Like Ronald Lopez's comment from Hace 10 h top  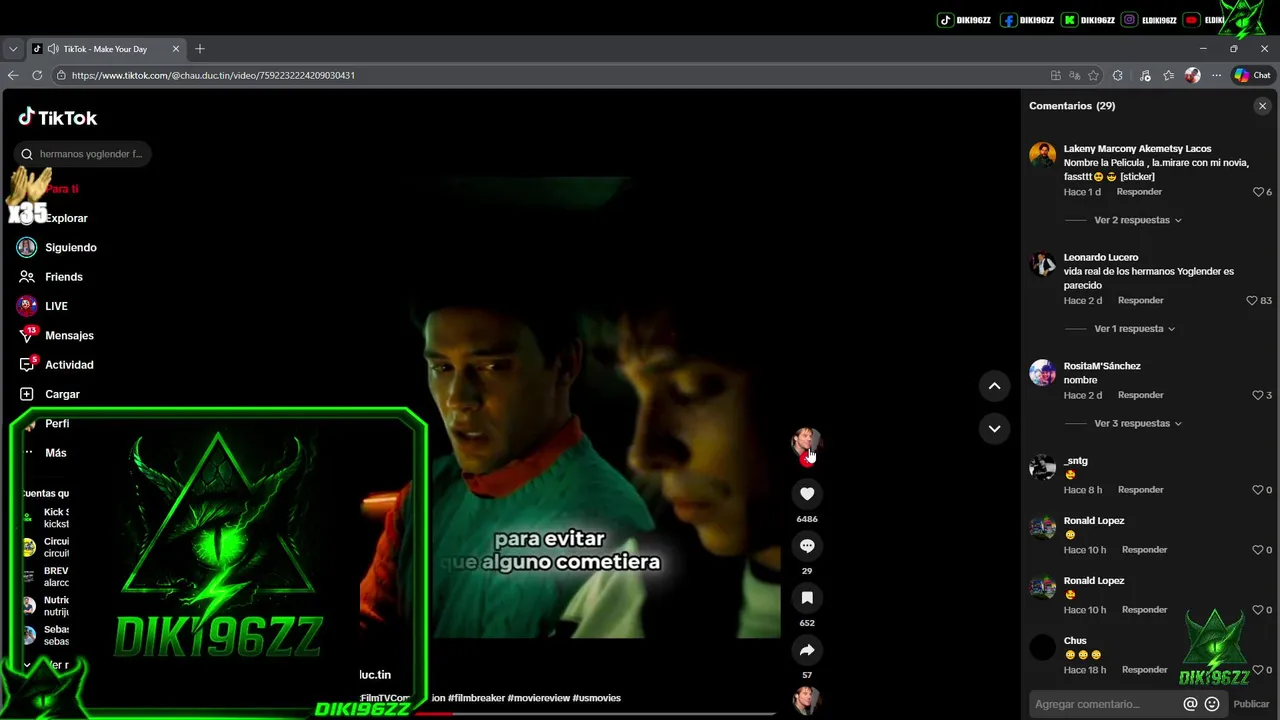[x=1259, y=550]
